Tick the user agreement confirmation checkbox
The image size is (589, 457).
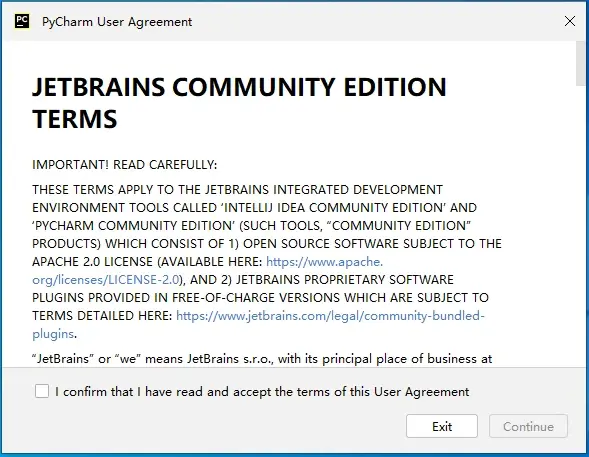(42, 391)
